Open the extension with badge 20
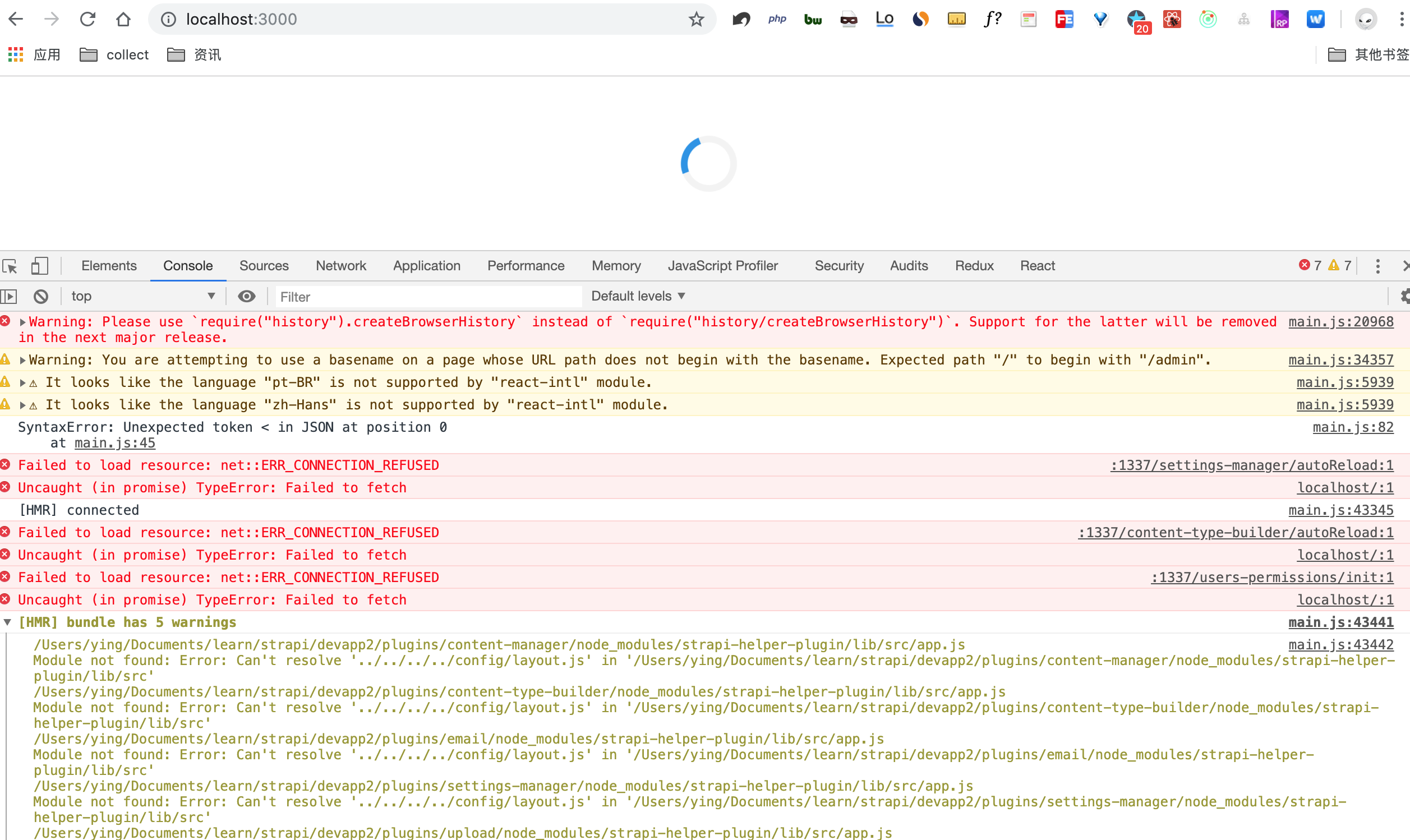 click(x=1138, y=21)
